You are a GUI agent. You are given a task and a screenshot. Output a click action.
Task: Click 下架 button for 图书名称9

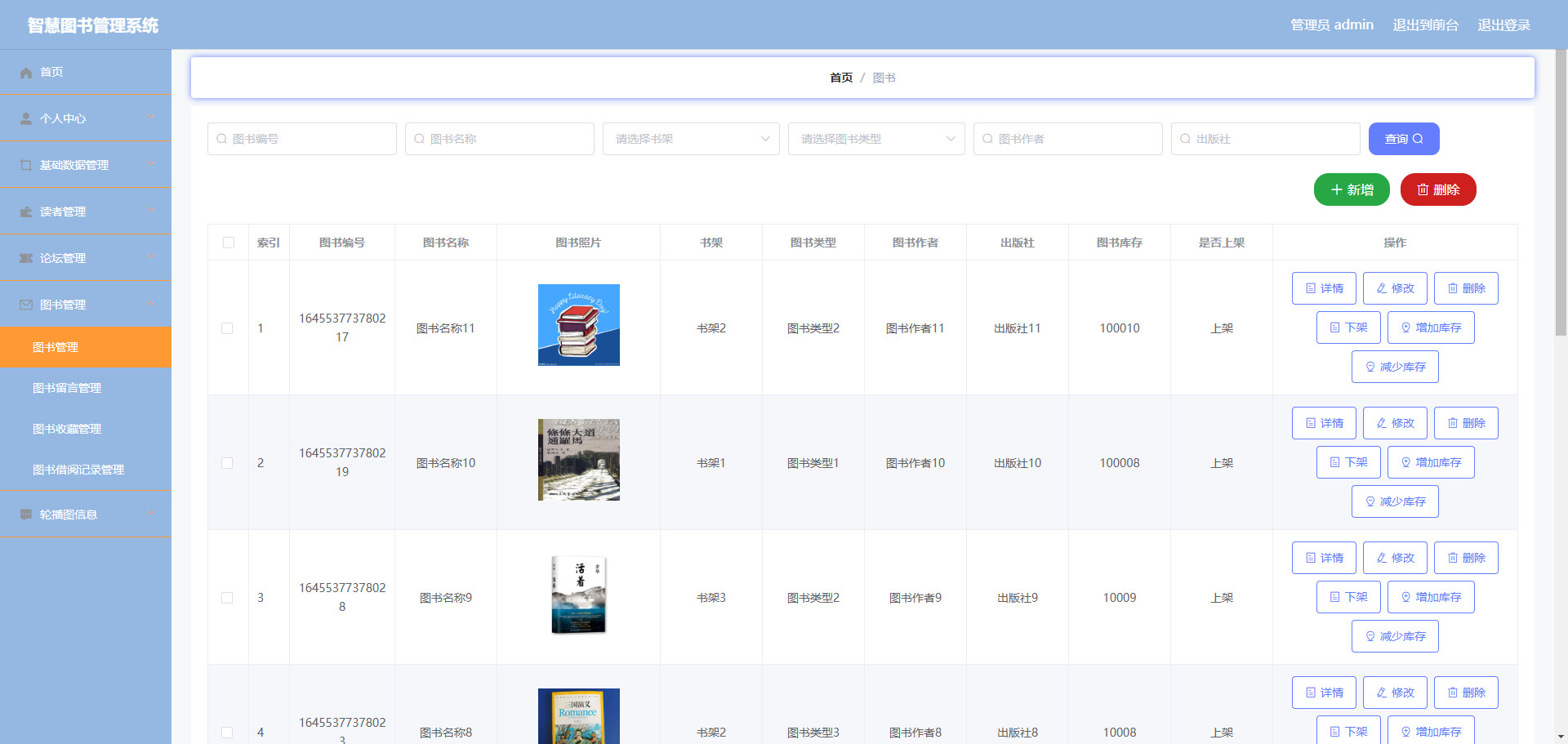1348,597
